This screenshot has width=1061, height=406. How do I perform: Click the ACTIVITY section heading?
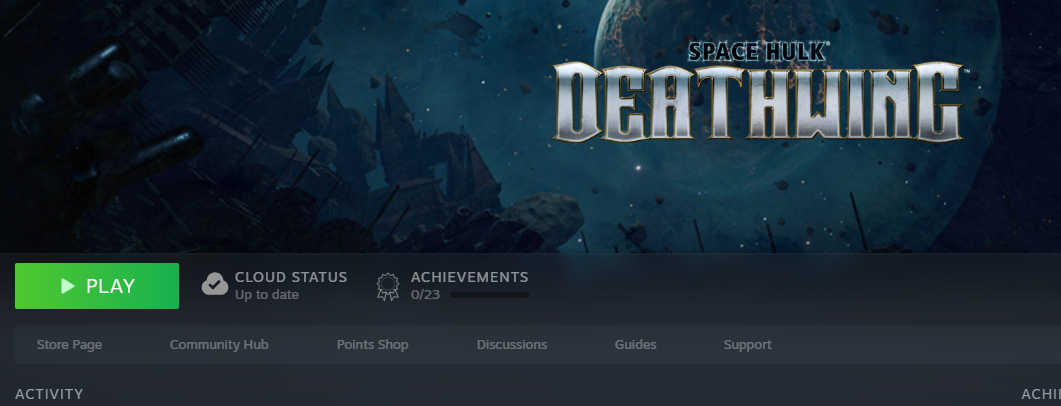coord(49,394)
